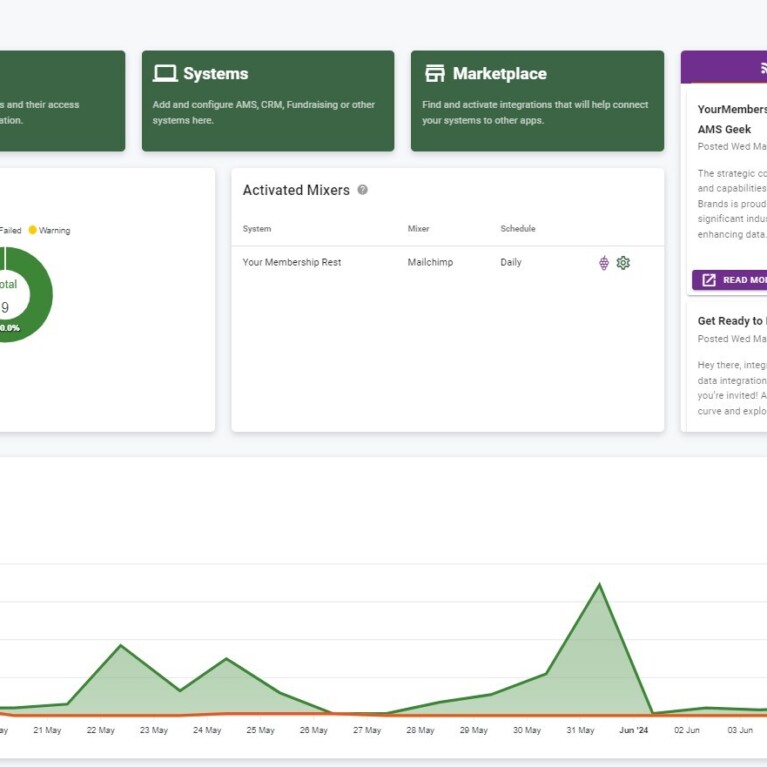Click the external-link icon on Read More
Viewport: 767px width, 767px height.
pos(709,280)
